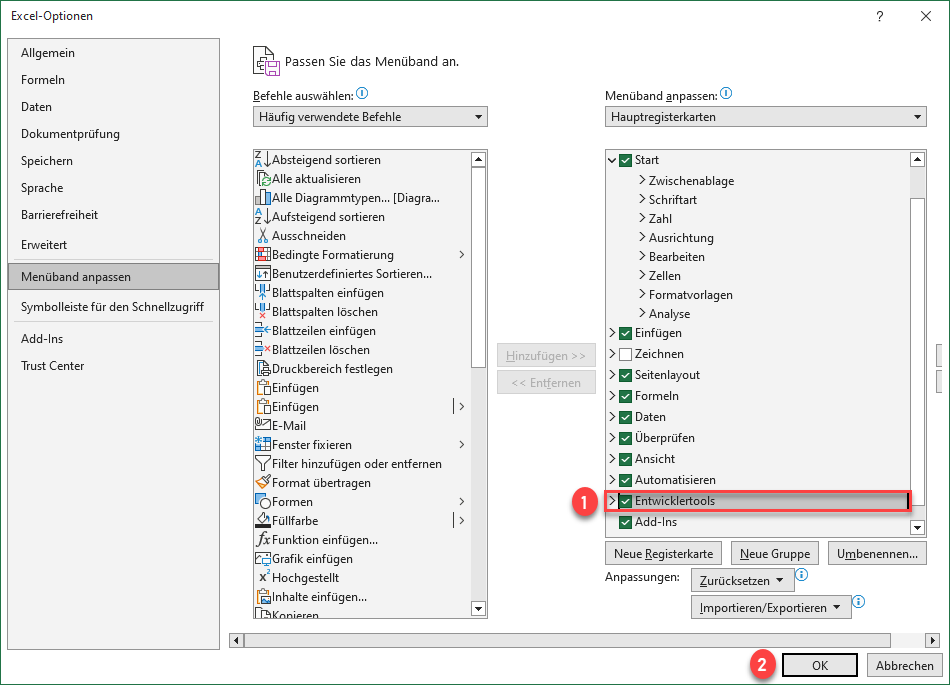Click the Bedingte Formatierung icon
Screen dimensions: 950x685
click(262, 254)
